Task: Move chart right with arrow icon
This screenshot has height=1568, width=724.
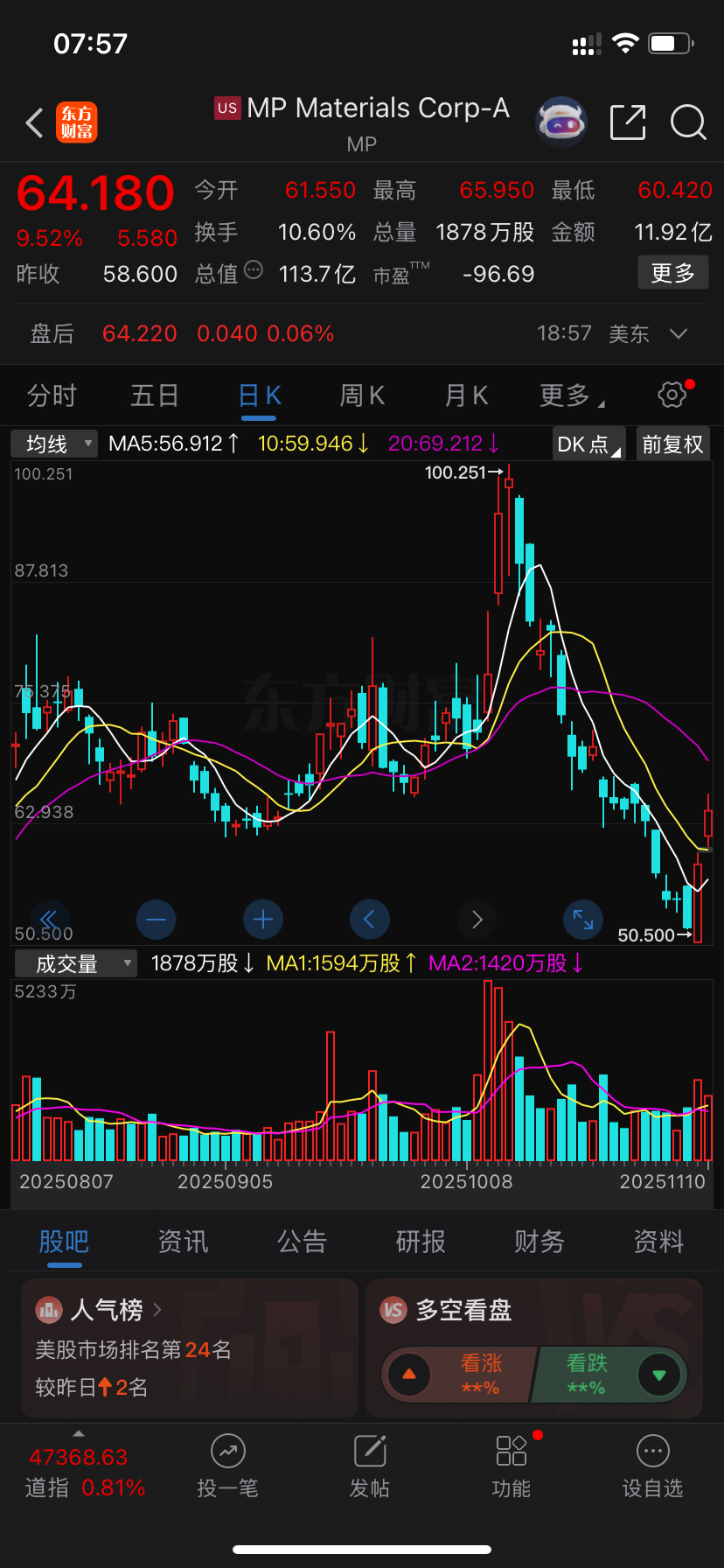Action: [x=477, y=920]
